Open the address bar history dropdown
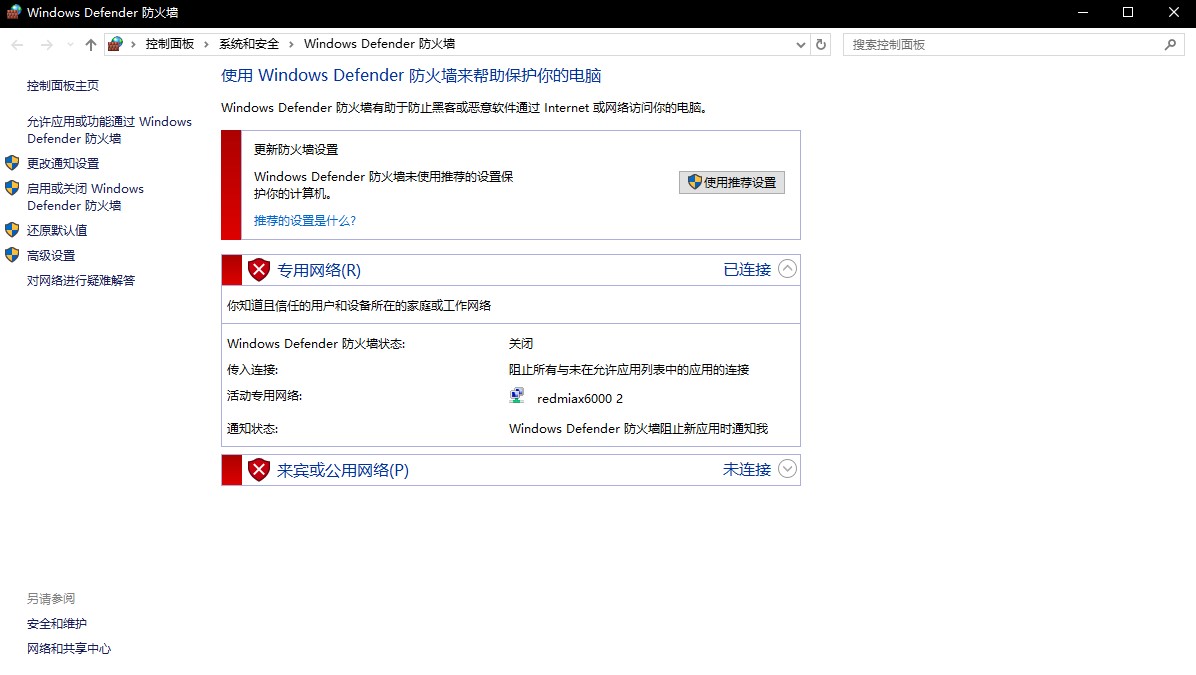This screenshot has width=1196, height=675. pos(800,45)
